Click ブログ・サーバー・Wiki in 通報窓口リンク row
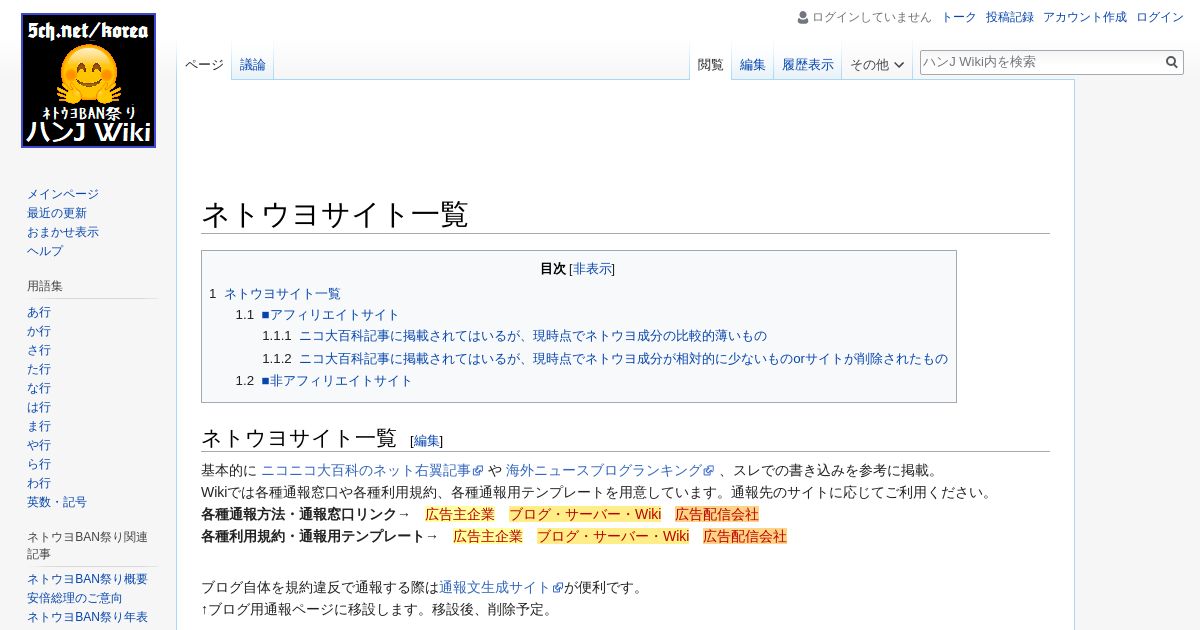This screenshot has height=630, width=1200. click(x=585, y=514)
